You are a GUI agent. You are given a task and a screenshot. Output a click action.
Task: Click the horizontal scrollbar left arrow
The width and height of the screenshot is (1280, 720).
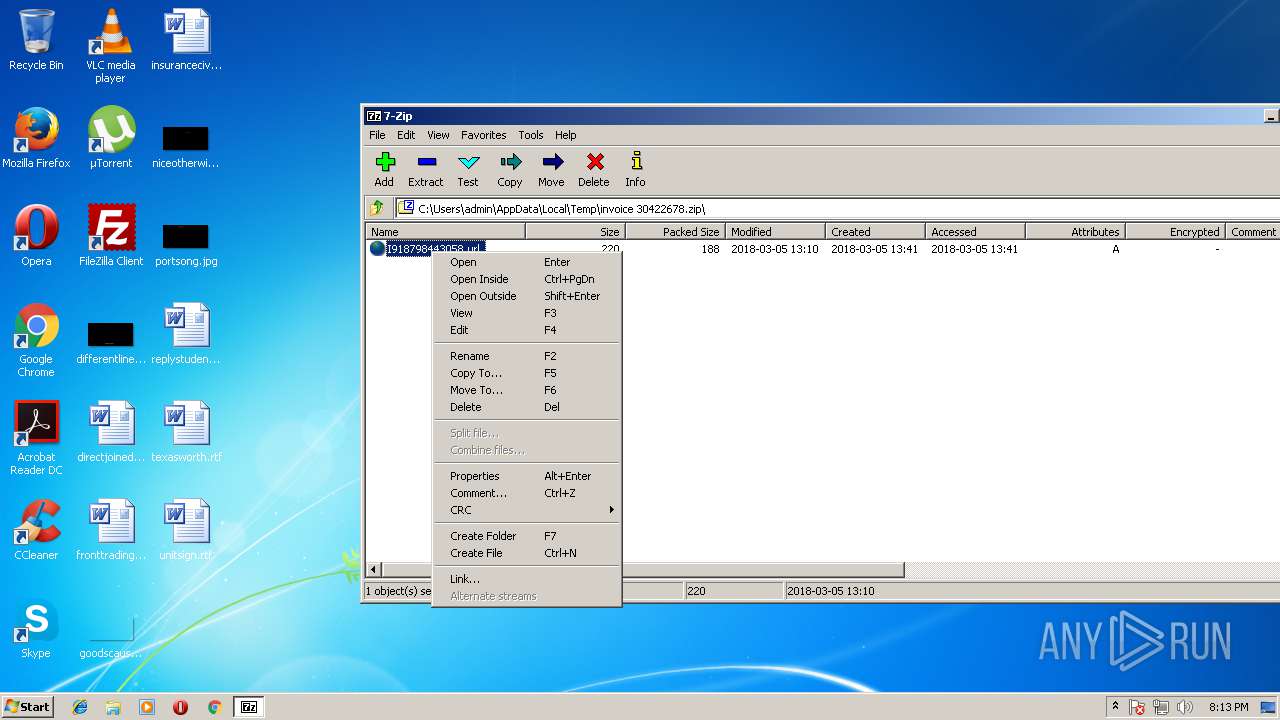[374, 570]
